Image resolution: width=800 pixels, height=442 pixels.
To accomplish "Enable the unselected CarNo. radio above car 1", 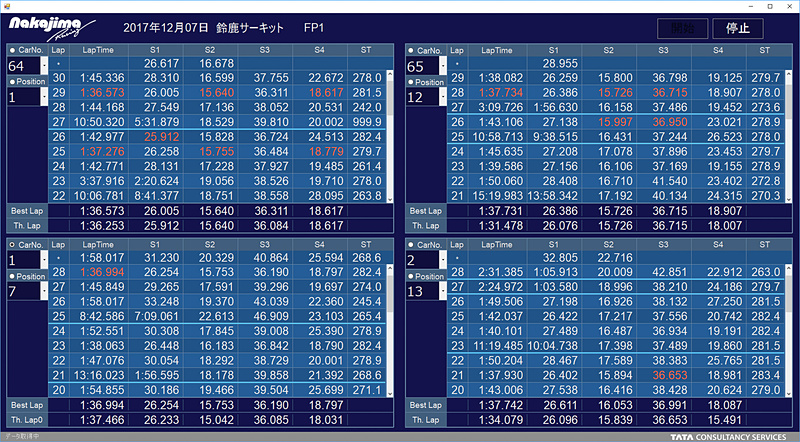I will tap(13, 245).
